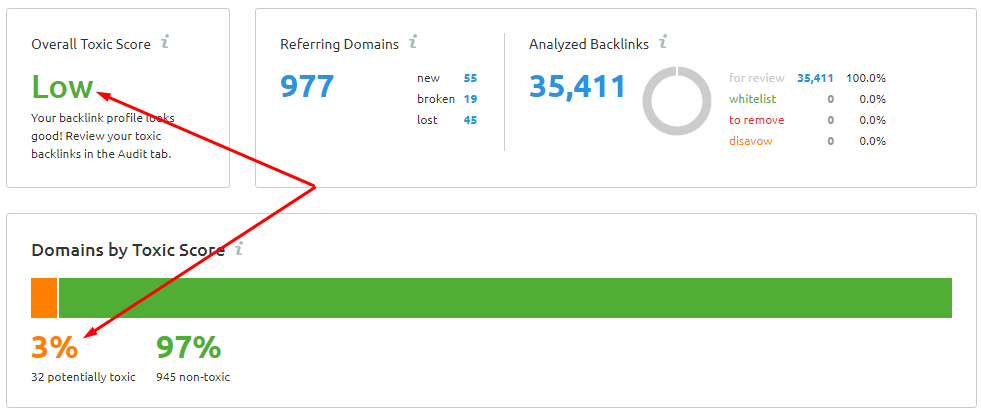Click the gray backlinks donut chart
The width and height of the screenshot is (981, 415).
point(677,100)
